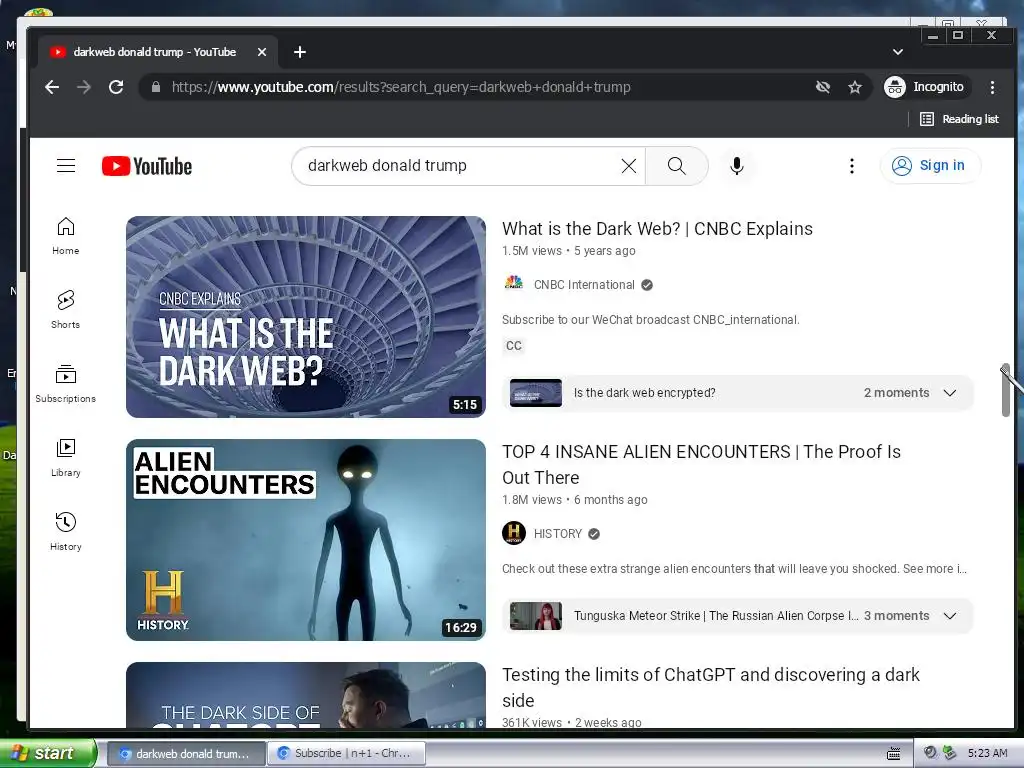Clear the search box with X icon
Image resolution: width=1024 pixels, height=768 pixels.
pos(628,166)
